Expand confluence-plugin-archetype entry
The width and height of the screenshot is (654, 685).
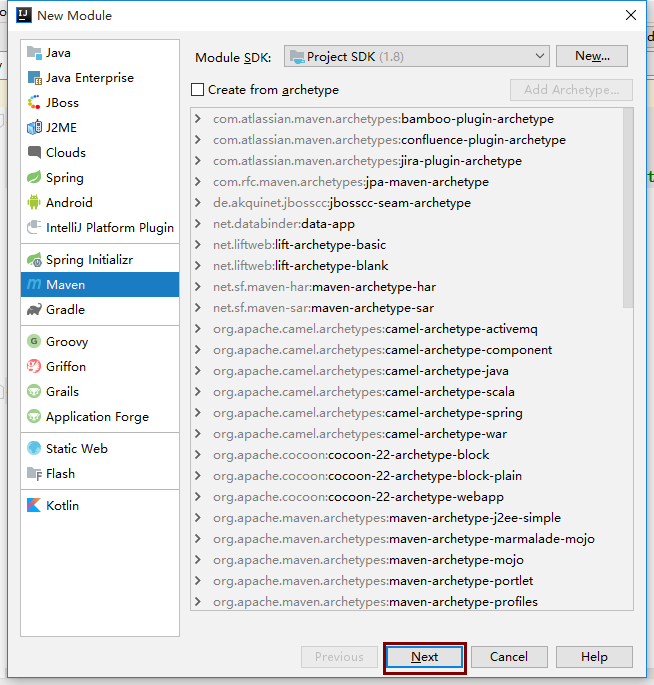point(198,140)
